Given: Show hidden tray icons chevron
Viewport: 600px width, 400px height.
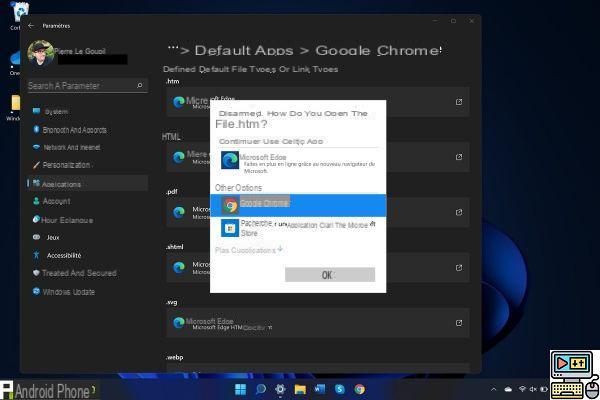Looking at the screenshot, I should pyautogui.click(x=494, y=389).
